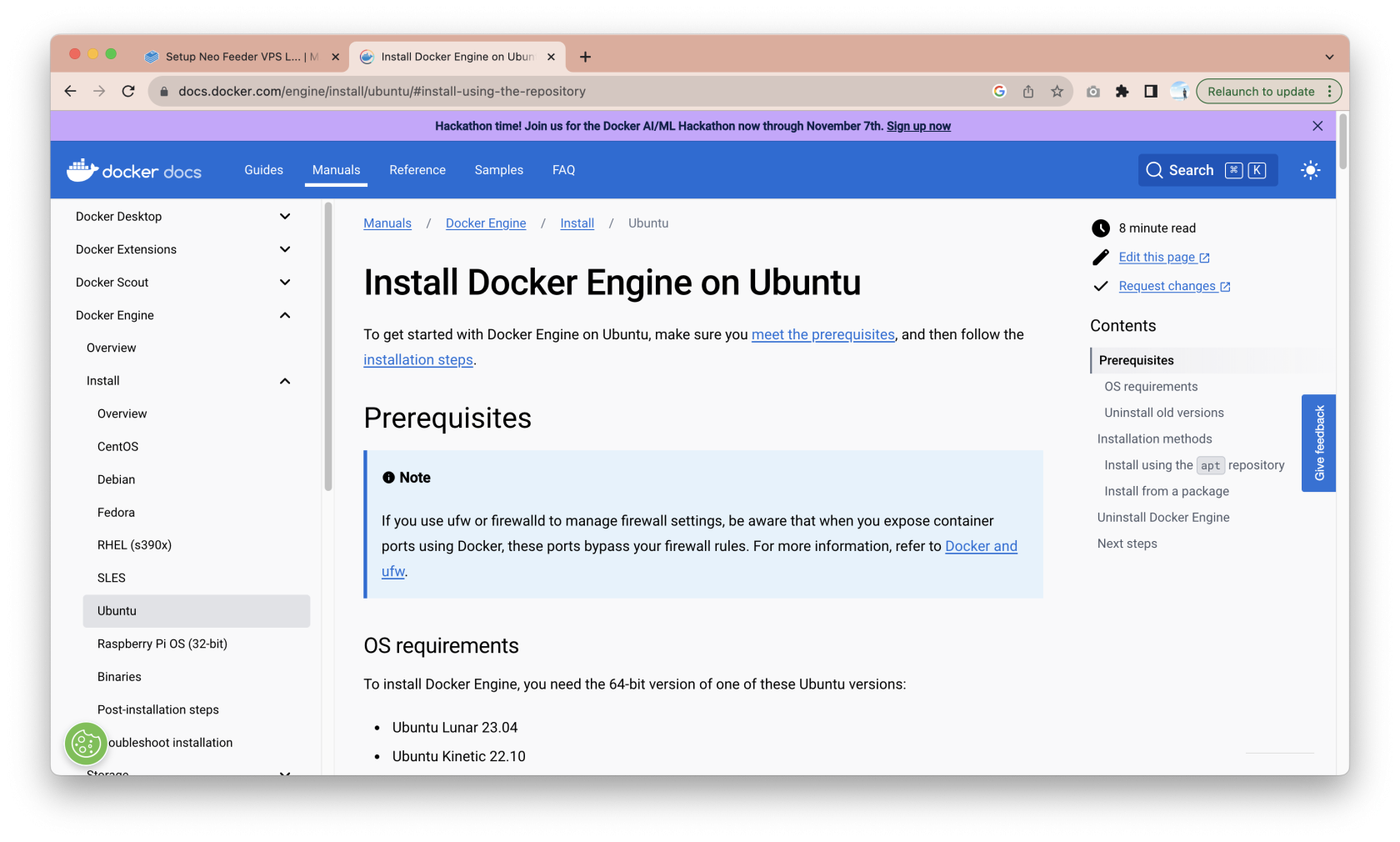
Task: Dismiss the hackathon banner
Action: coord(1317,126)
